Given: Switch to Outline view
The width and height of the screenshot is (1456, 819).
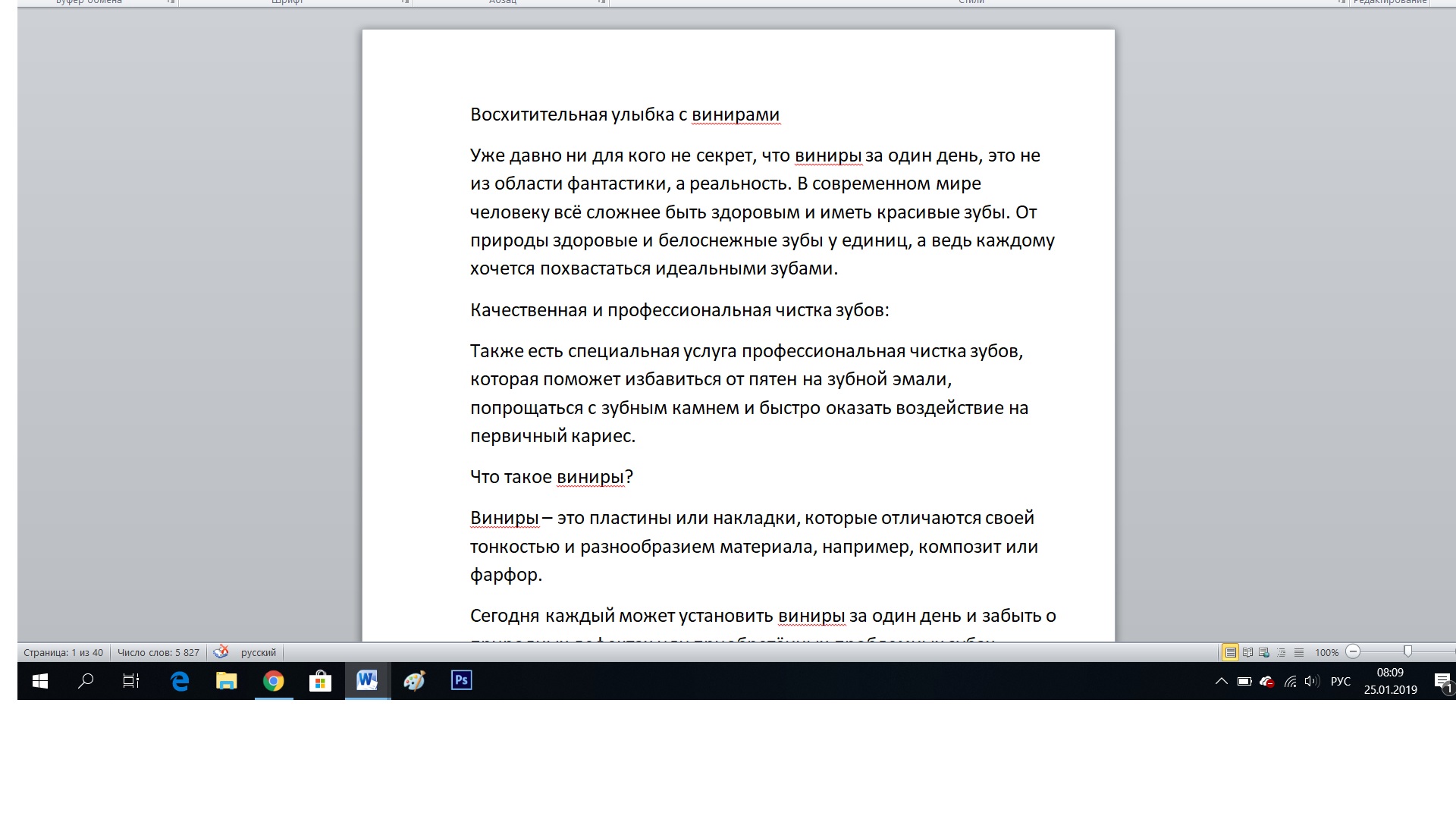Looking at the screenshot, I should click(x=1282, y=652).
